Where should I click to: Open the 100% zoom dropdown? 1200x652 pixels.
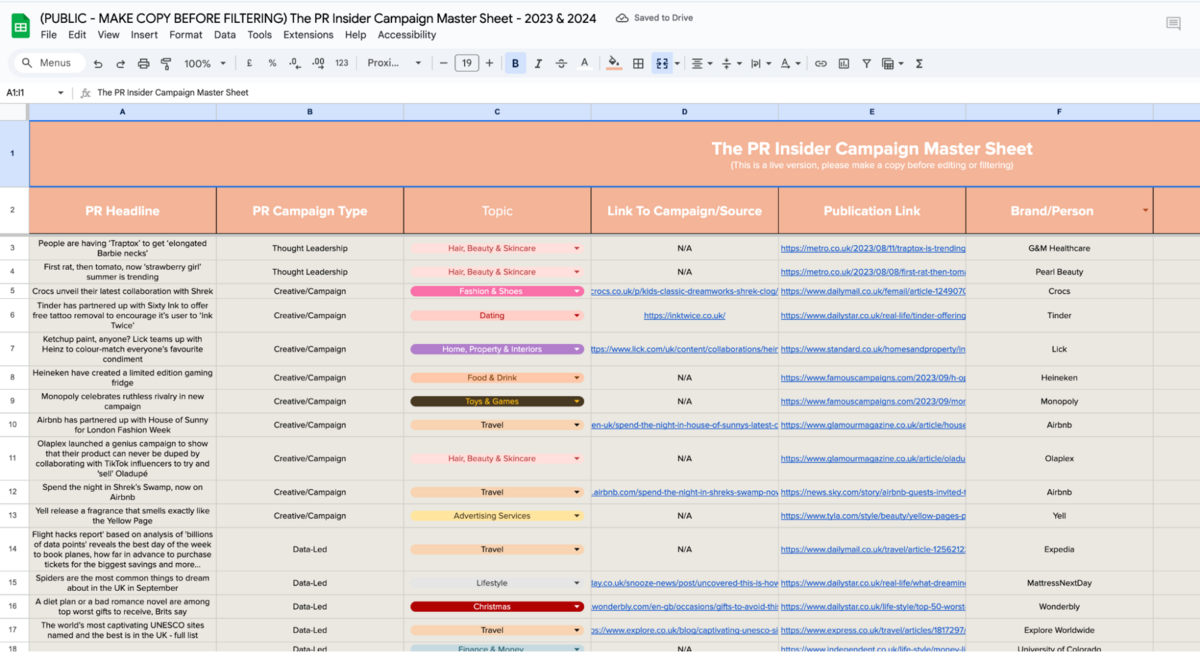(x=204, y=63)
